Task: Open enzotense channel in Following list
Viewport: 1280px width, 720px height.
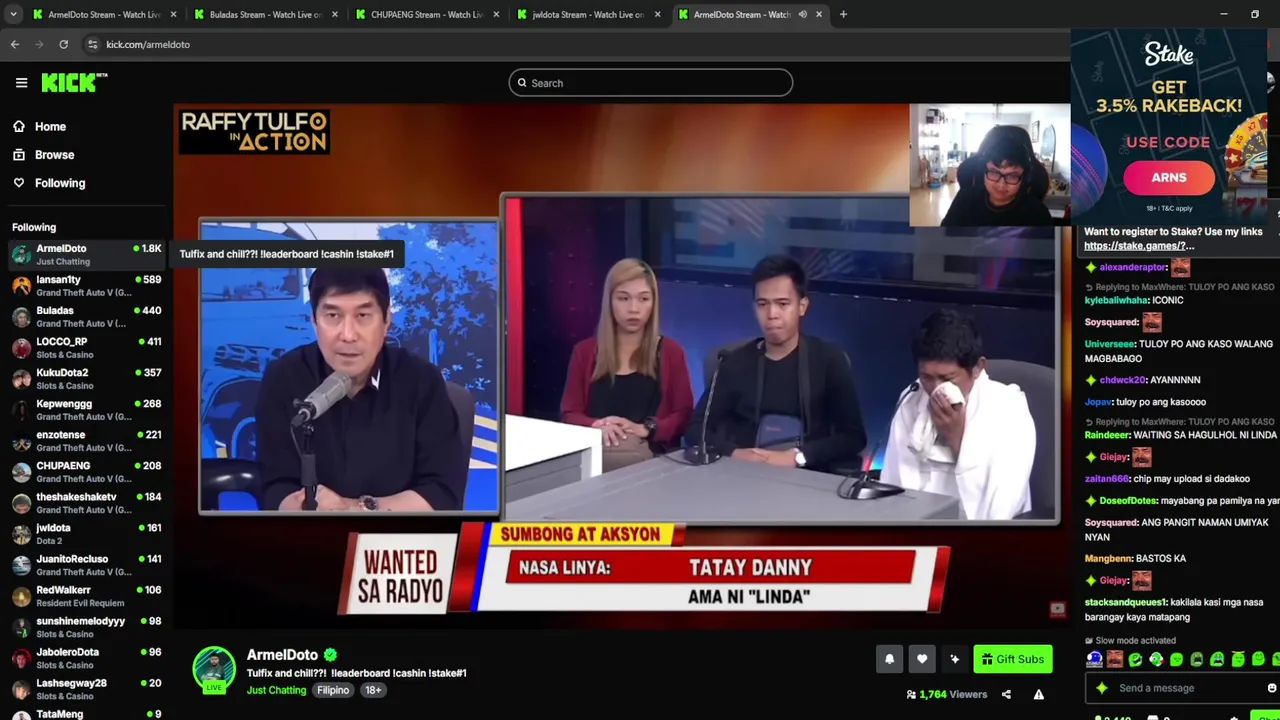Action: [86, 441]
